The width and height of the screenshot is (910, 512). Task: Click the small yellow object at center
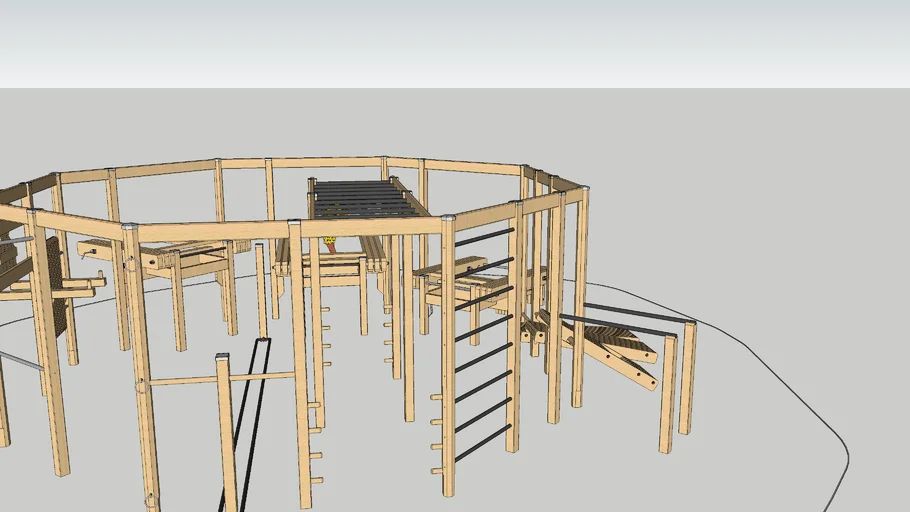point(330,241)
